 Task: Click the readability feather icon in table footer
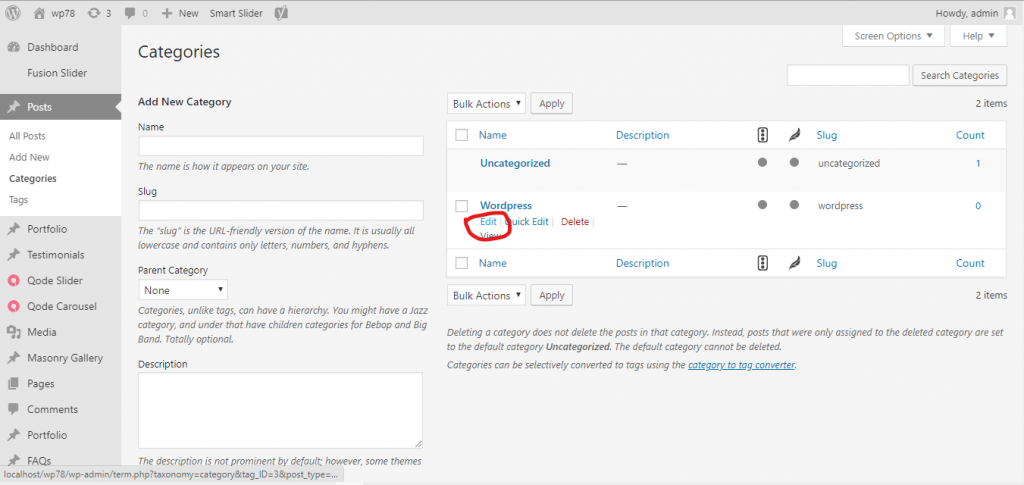pyautogui.click(x=794, y=263)
